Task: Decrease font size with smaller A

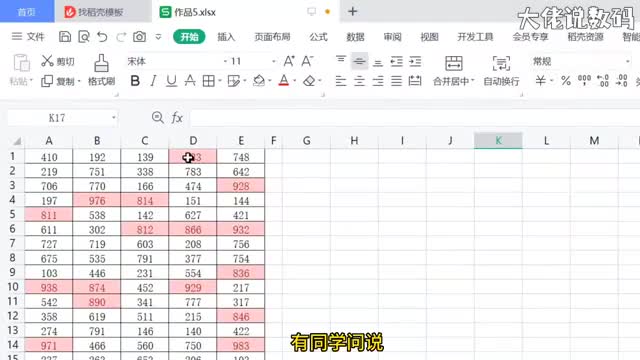Action: pyautogui.click(x=307, y=61)
